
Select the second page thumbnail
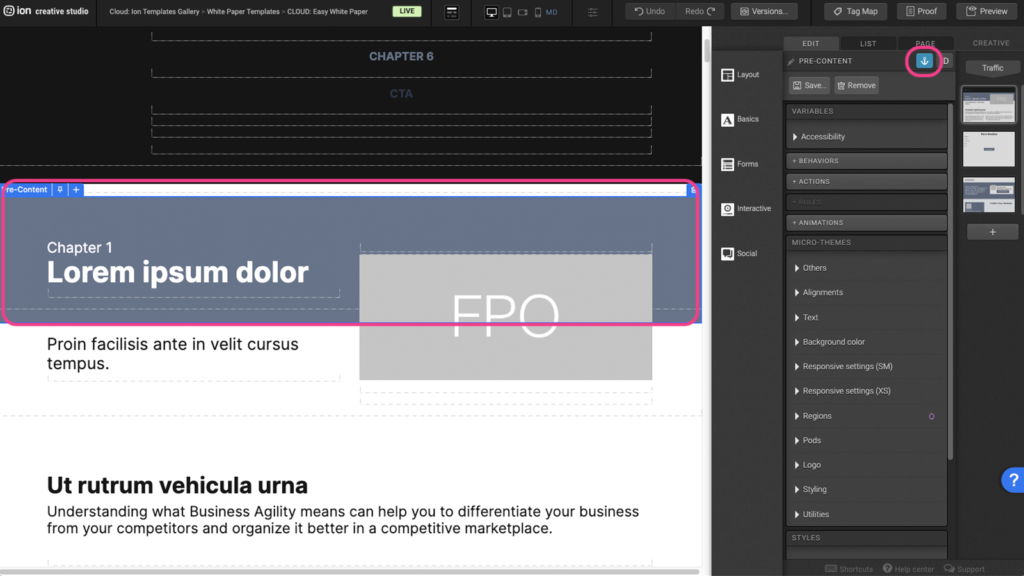pyautogui.click(x=988, y=148)
